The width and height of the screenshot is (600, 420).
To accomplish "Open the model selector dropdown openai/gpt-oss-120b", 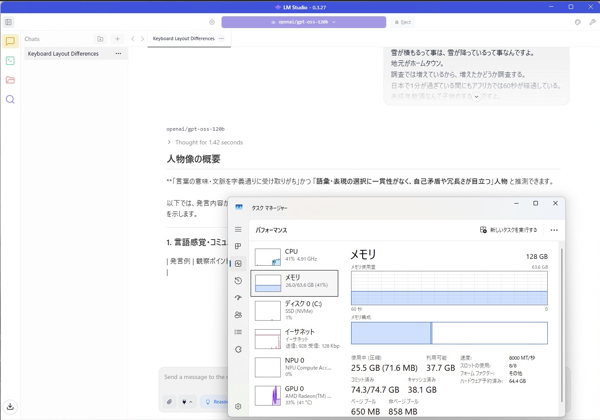I will [303, 22].
